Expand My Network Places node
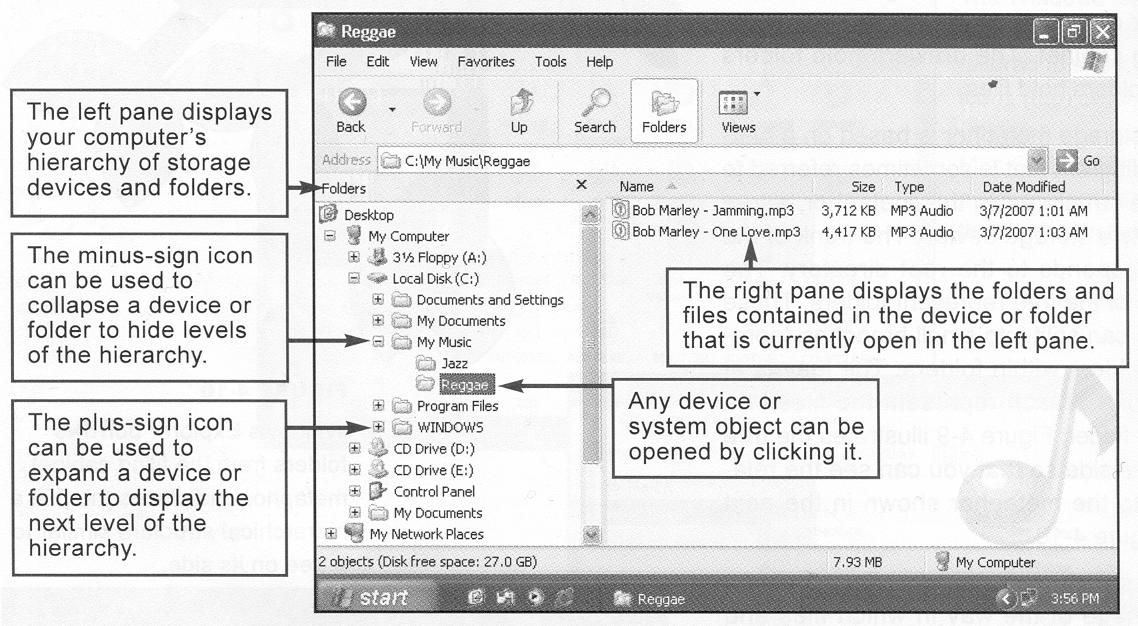The height and width of the screenshot is (626, 1138). pos(330,533)
